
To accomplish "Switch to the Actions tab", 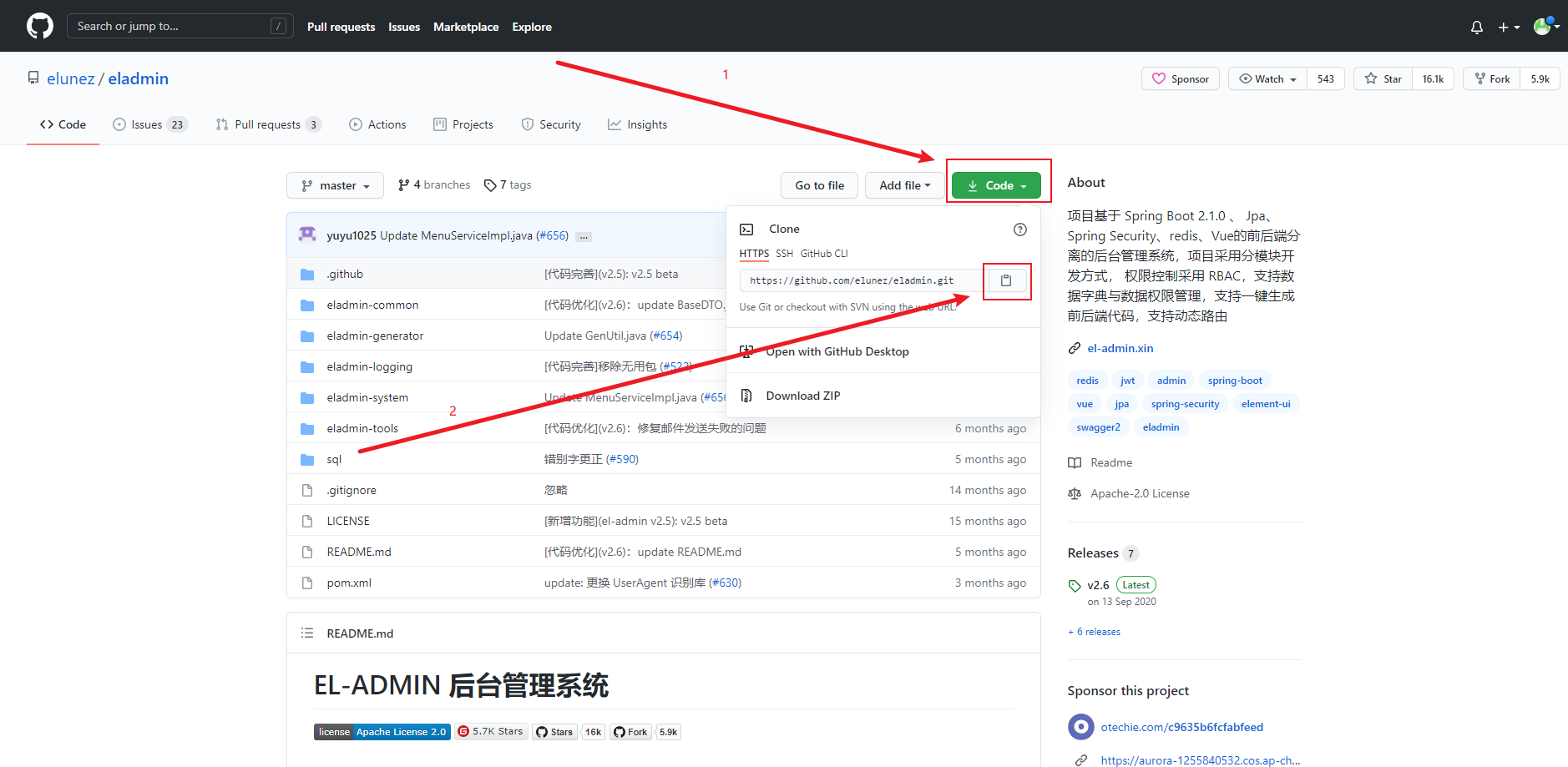I will point(377,124).
